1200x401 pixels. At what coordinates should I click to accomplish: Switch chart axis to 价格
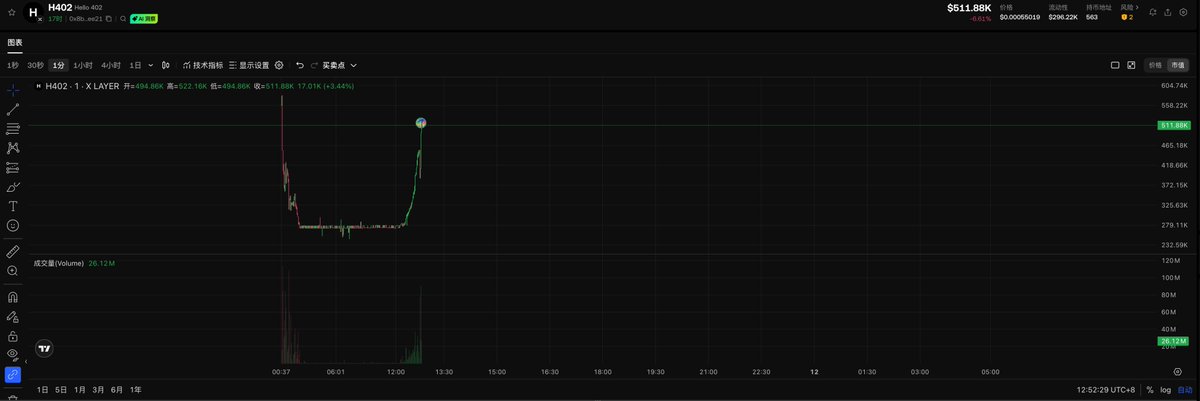click(1155, 65)
